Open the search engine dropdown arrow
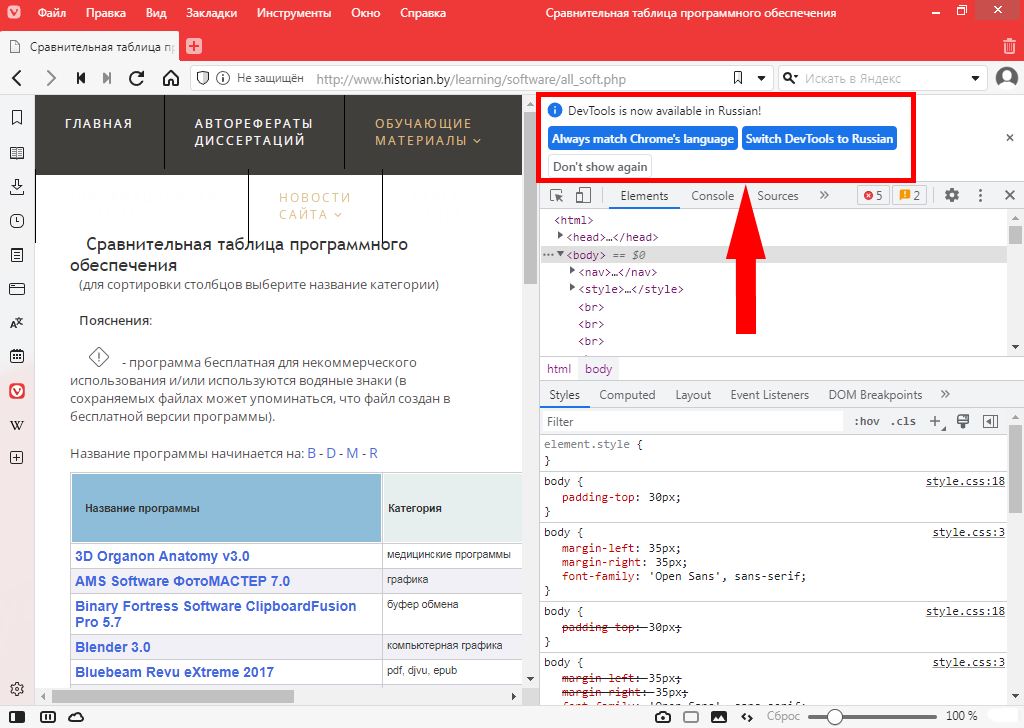The width and height of the screenshot is (1024, 728). 975,78
